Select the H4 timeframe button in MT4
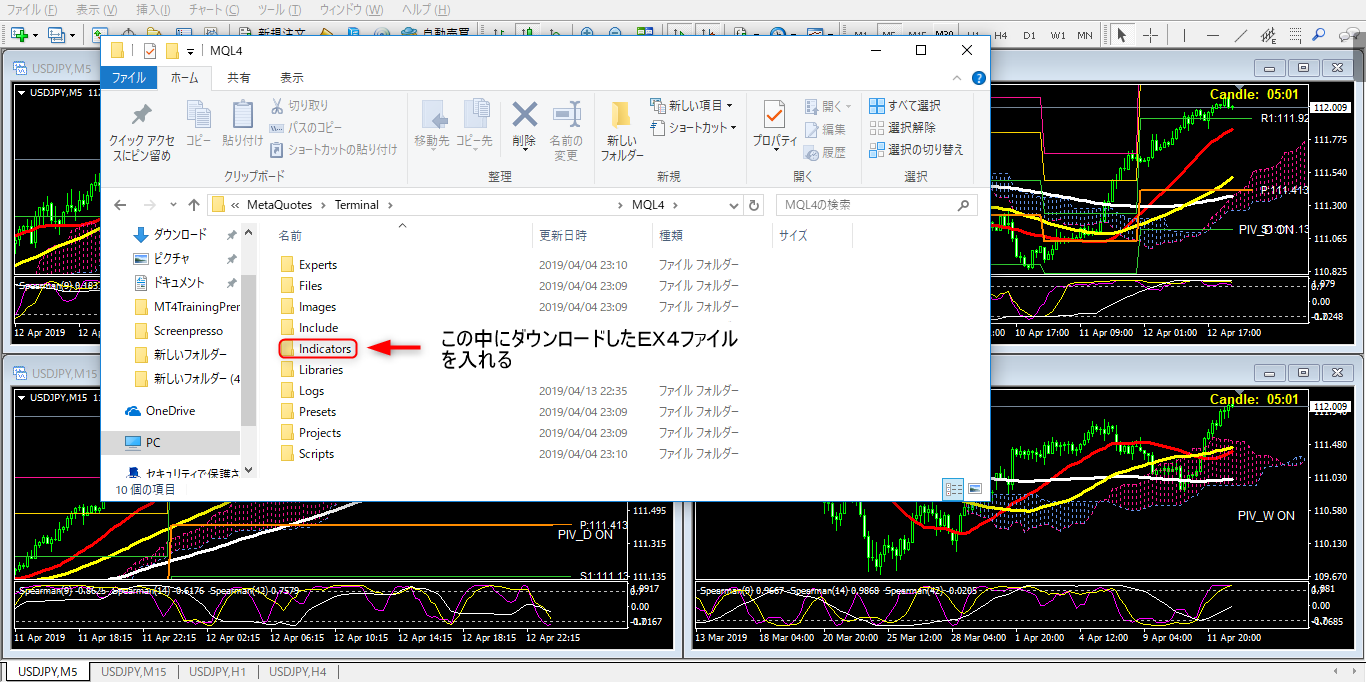 point(1002,35)
